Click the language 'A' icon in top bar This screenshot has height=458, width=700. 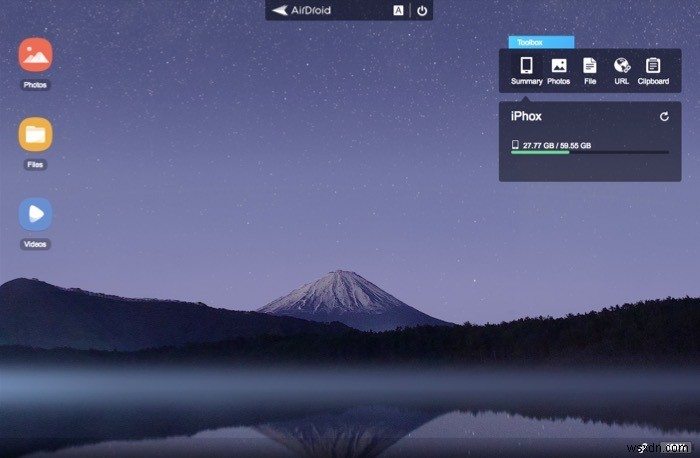click(x=398, y=11)
